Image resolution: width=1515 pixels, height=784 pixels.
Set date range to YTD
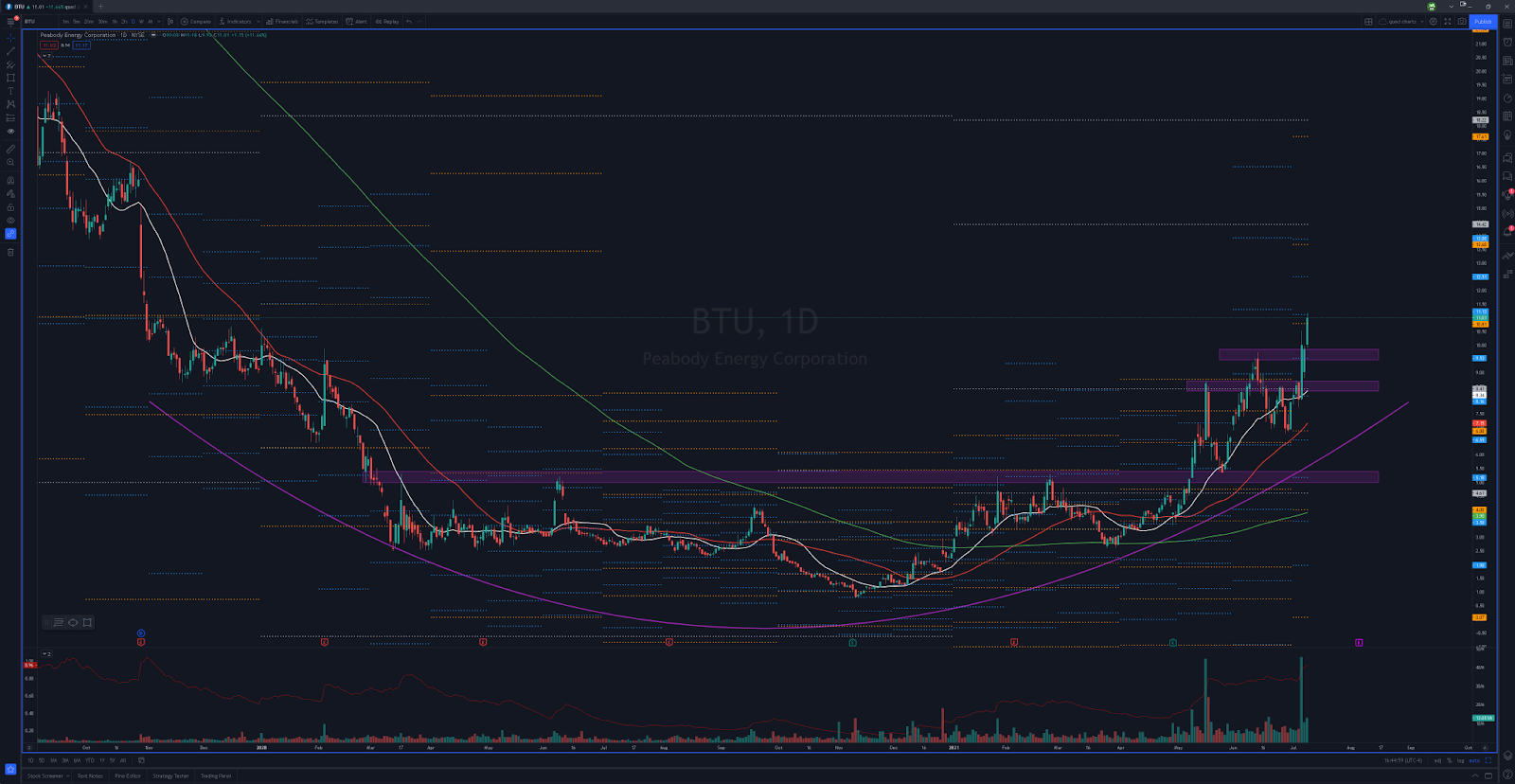[x=90, y=760]
